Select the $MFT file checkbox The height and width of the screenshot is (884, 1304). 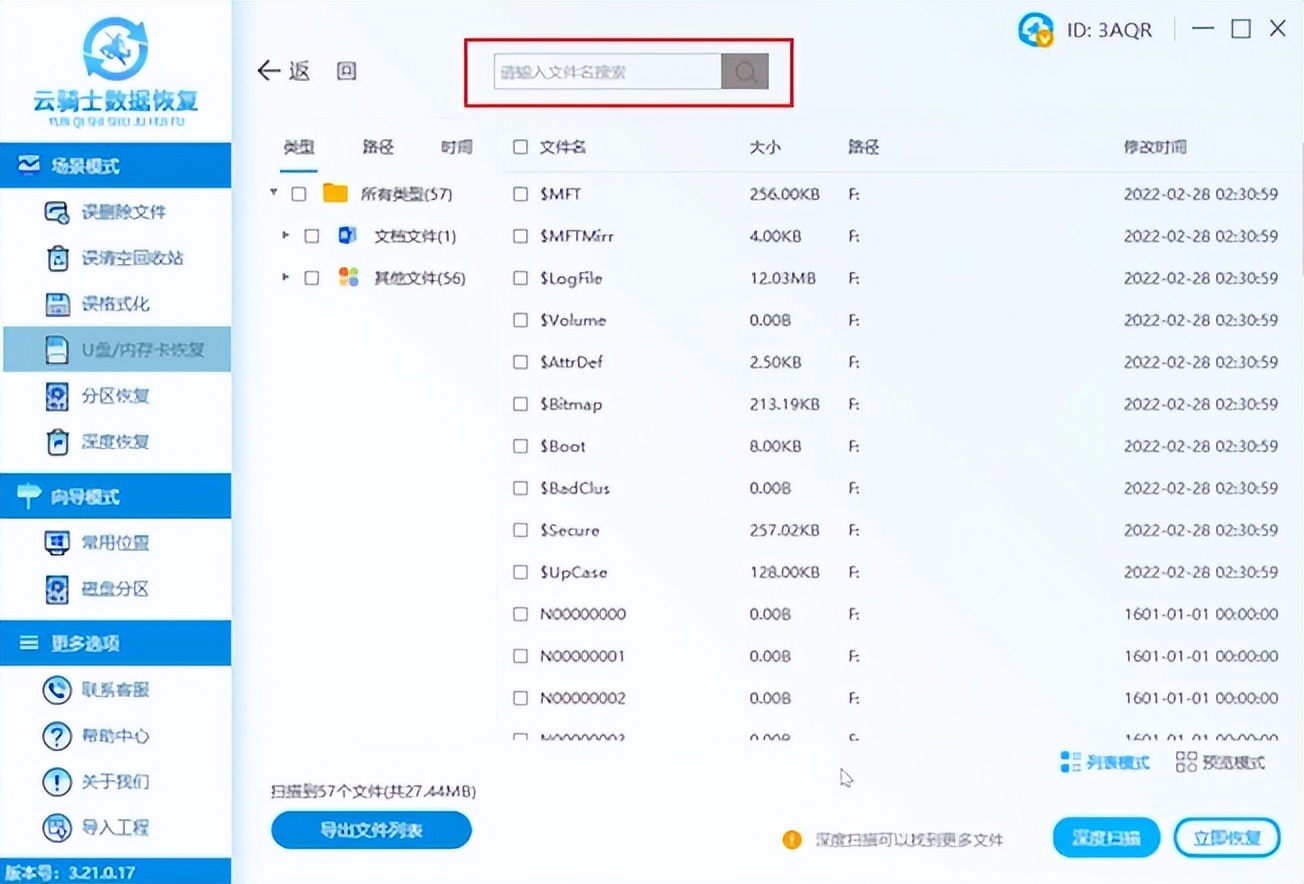coord(520,194)
